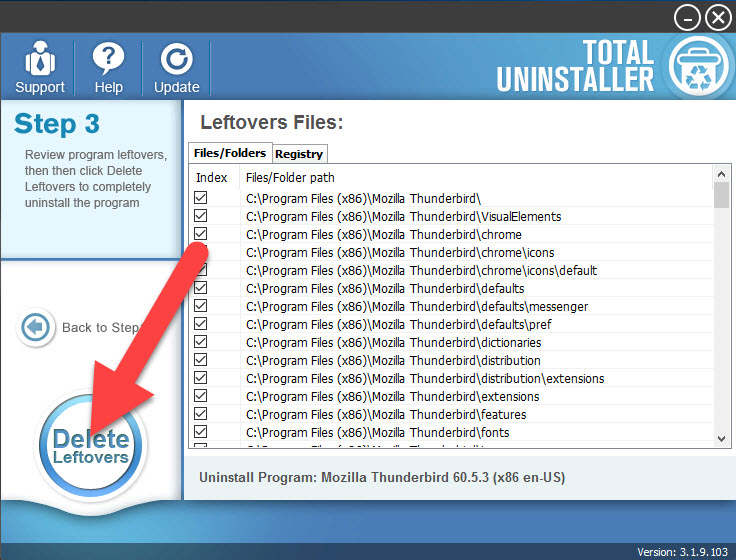Click the leftovers list scrollbar thumb
Image resolution: width=736 pixels, height=560 pixels.
pos(721,195)
